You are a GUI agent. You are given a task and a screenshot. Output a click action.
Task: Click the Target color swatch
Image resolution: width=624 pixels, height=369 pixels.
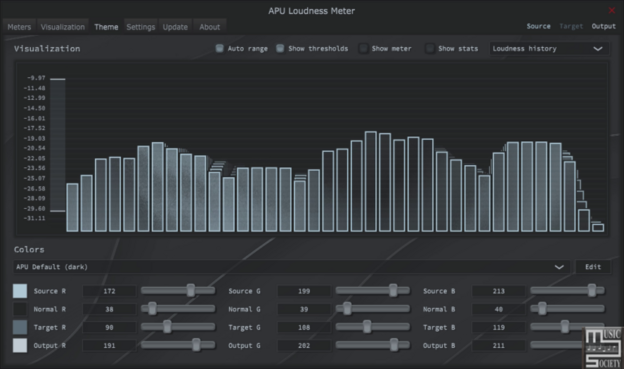(20, 327)
